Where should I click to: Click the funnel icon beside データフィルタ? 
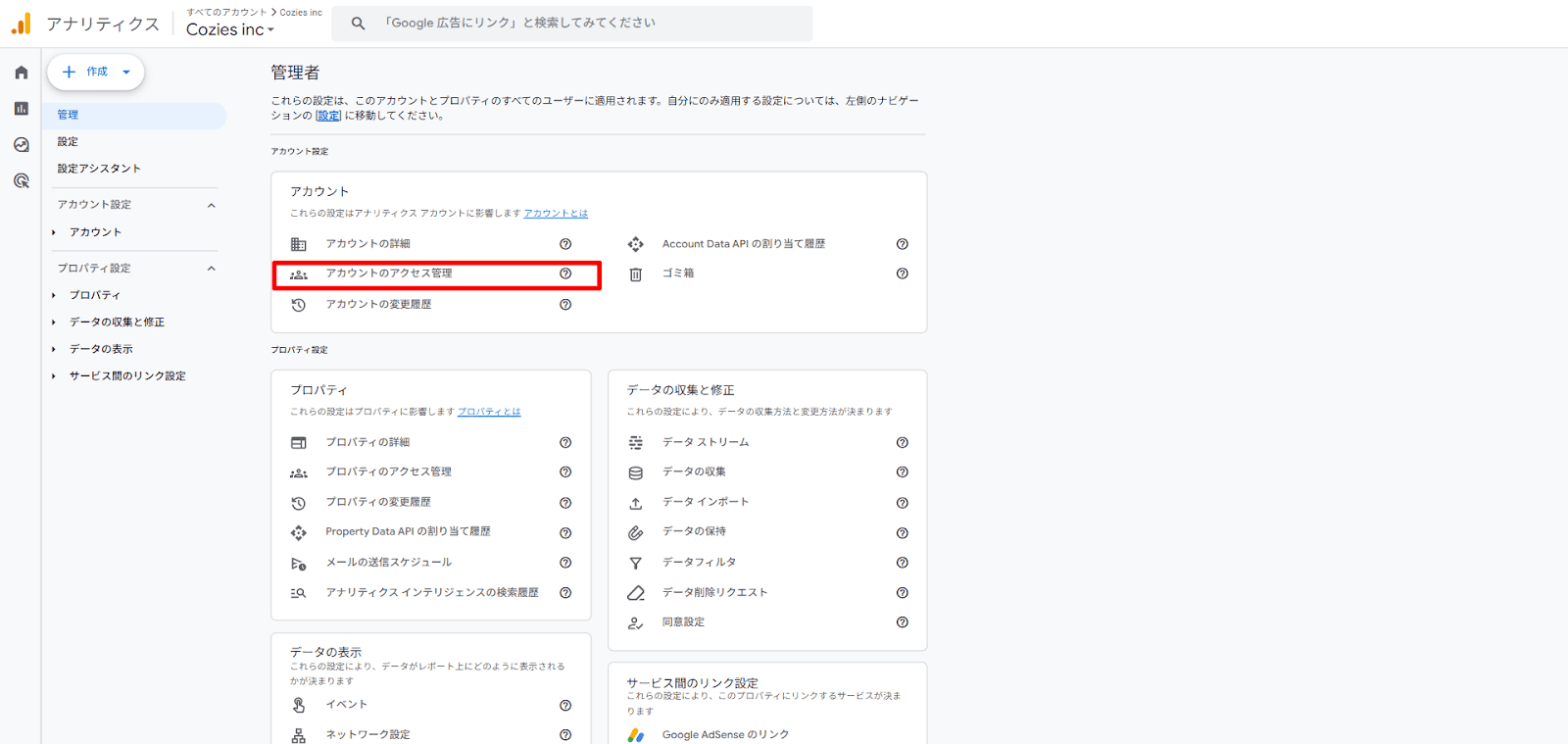coord(635,563)
